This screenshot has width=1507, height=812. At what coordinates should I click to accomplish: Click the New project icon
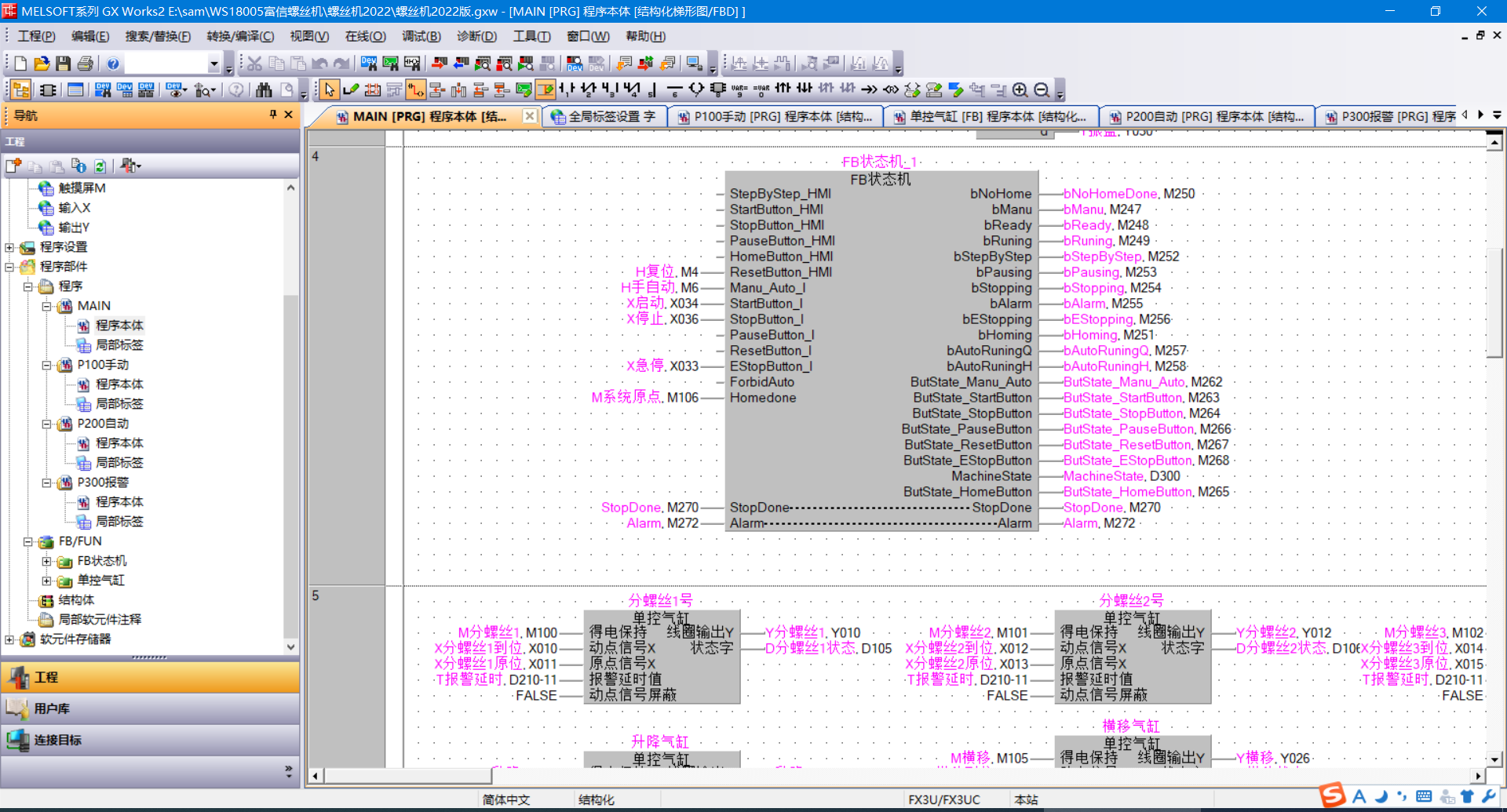(21, 64)
